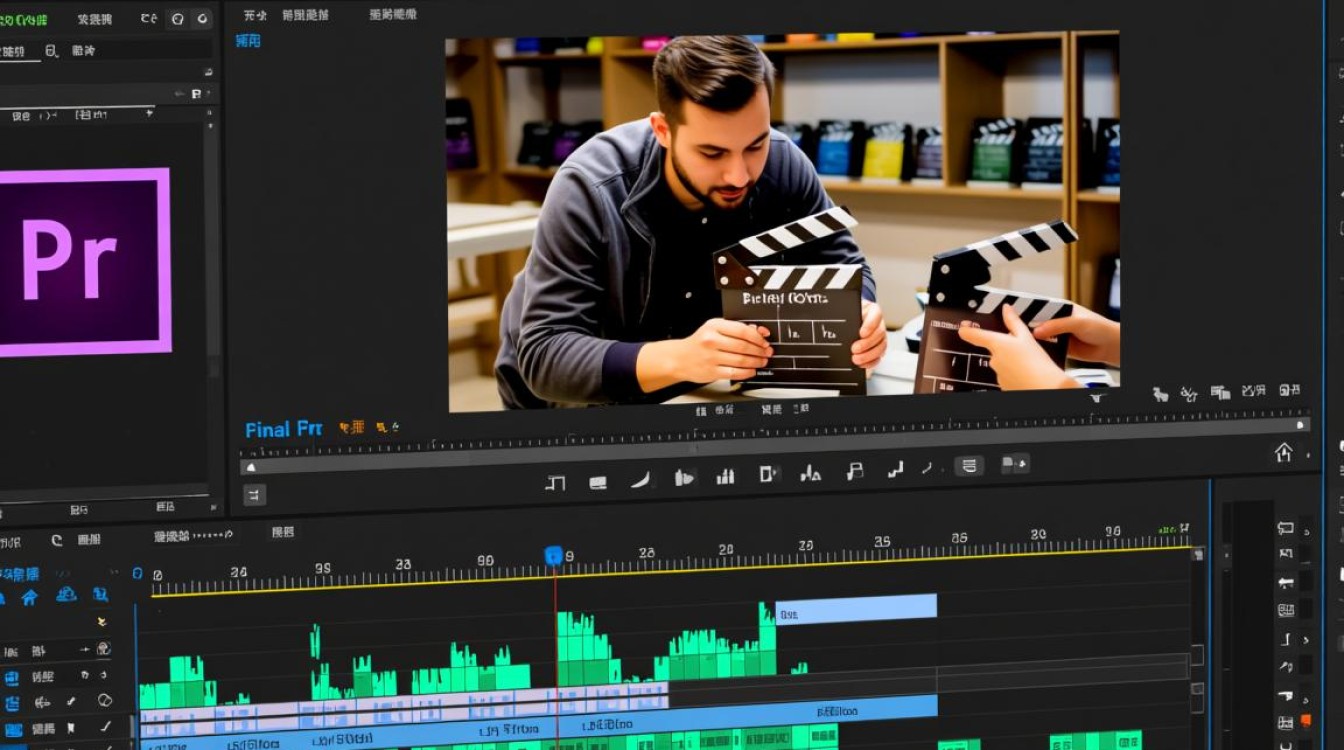Click the refresh arrow icon by the timeline tabs
1344x750 pixels.
click(x=57, y=540)
